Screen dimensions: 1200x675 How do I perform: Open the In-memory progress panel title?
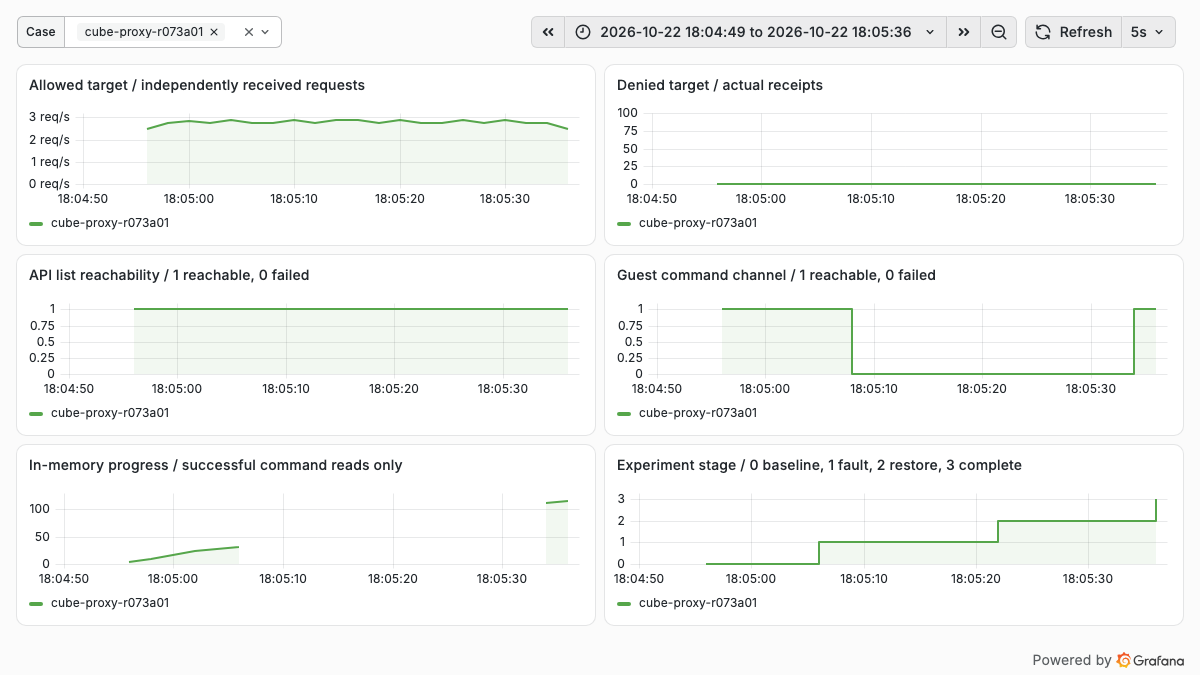(x=216, y=465)
